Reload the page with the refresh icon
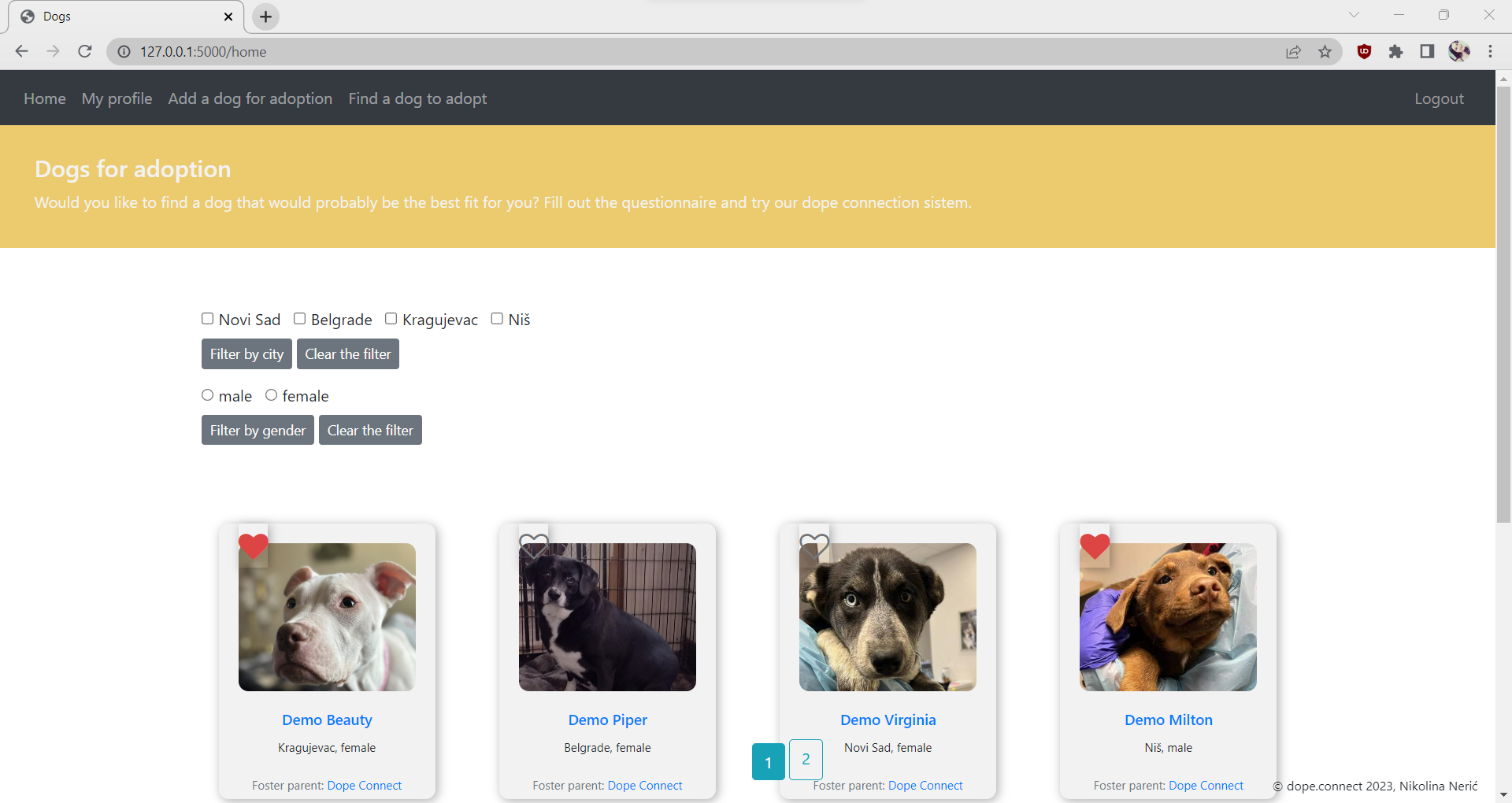This screenshot has height=803, width=1512. coord(85,51)
